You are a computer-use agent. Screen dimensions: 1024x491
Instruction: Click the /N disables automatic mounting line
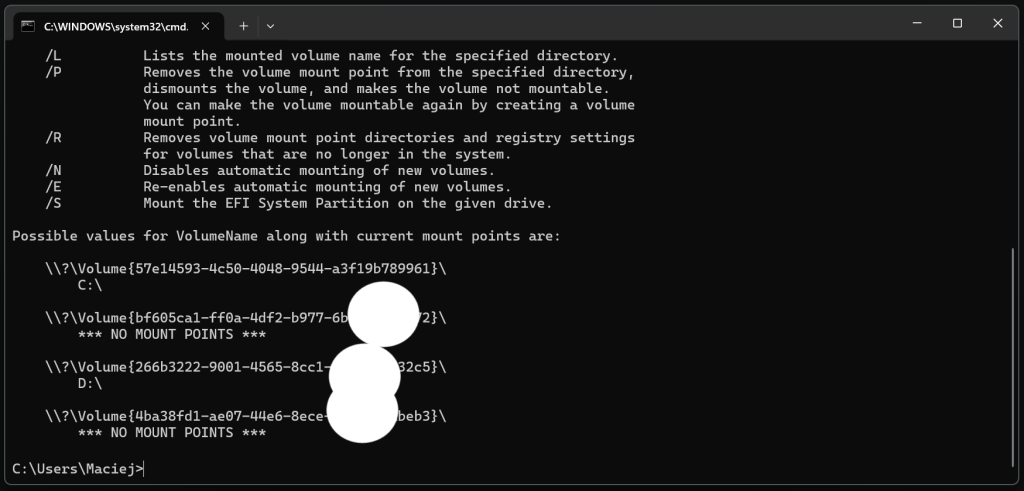click(x=270, y=170)
